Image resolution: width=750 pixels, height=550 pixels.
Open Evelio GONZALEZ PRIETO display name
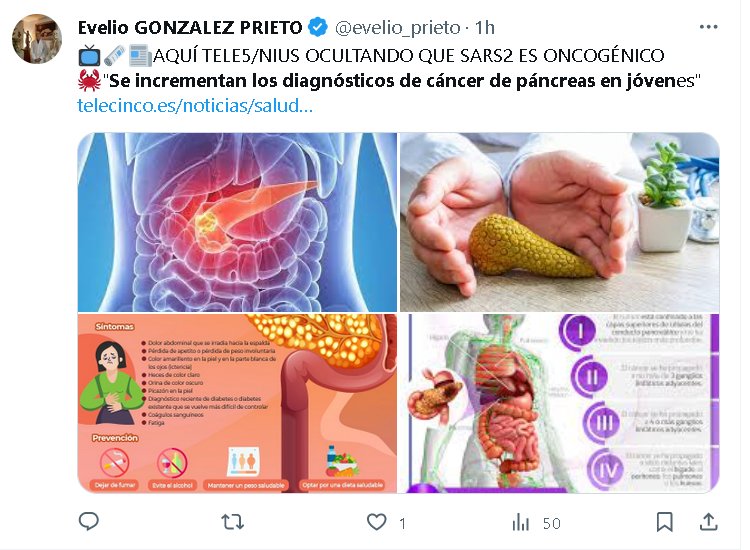tap(190, 27)
